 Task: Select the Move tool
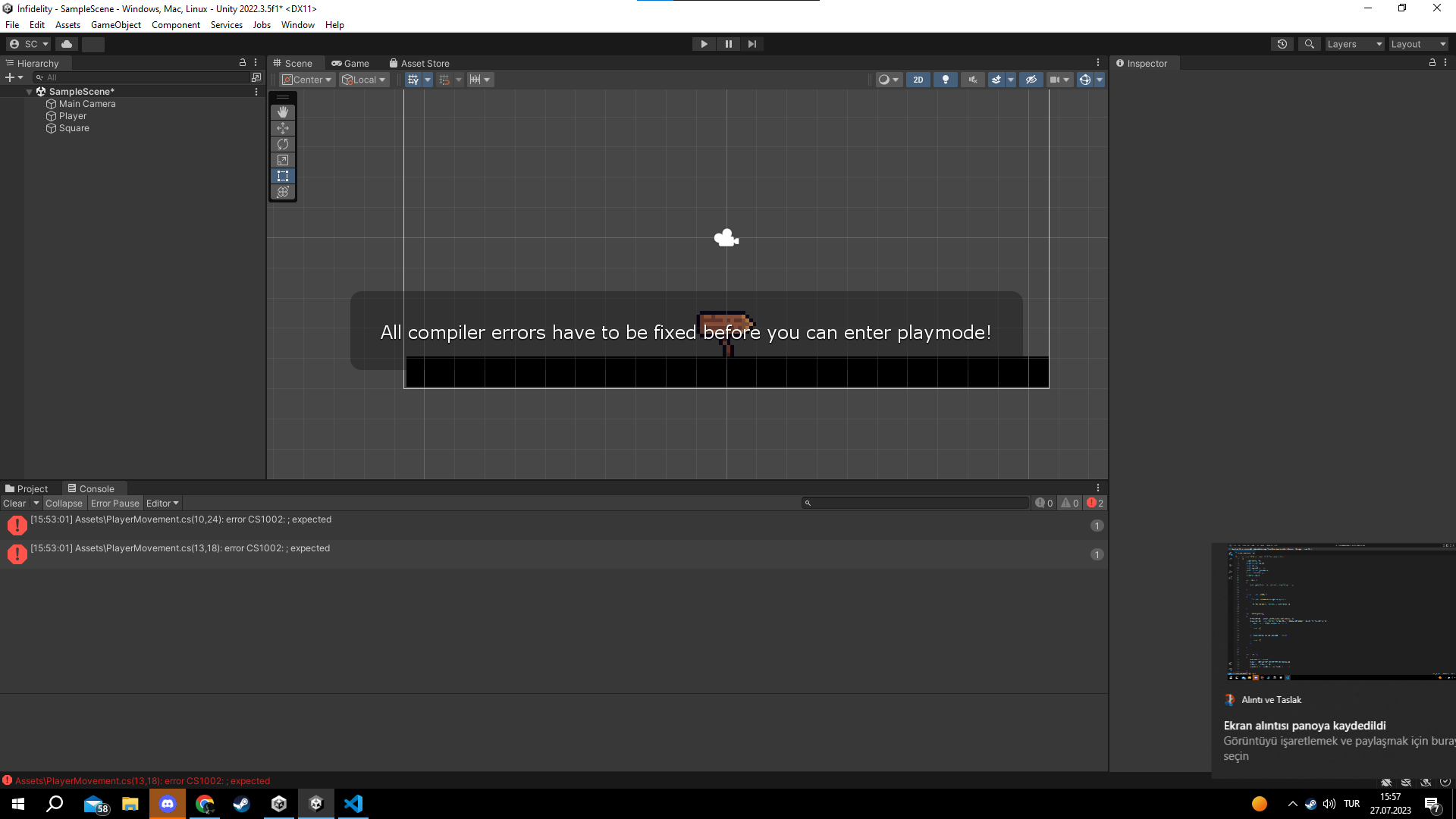[283, 128]
